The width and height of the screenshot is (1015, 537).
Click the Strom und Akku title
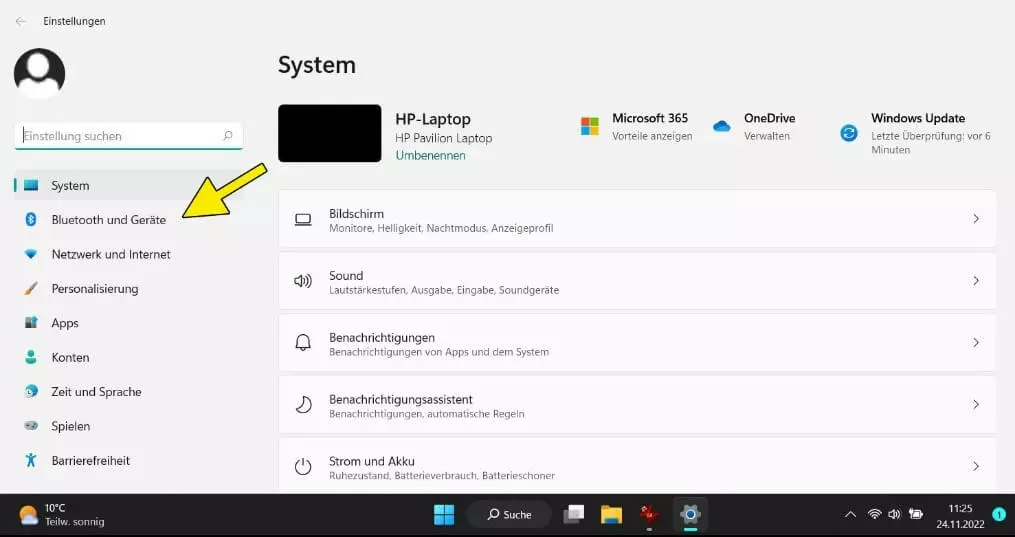tap(372, 461)
